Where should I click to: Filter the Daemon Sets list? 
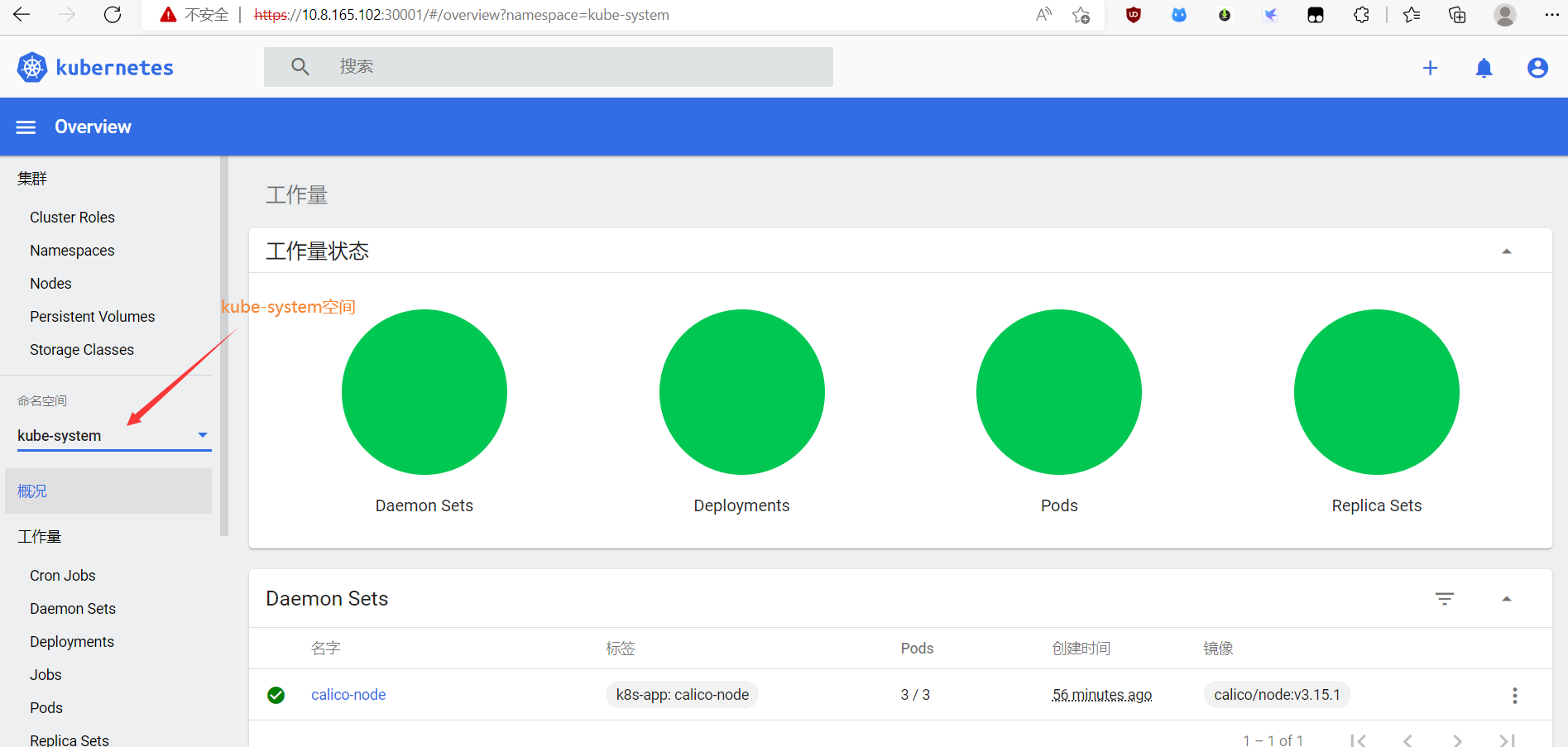pyautogui.click(x=1445, y=599)
